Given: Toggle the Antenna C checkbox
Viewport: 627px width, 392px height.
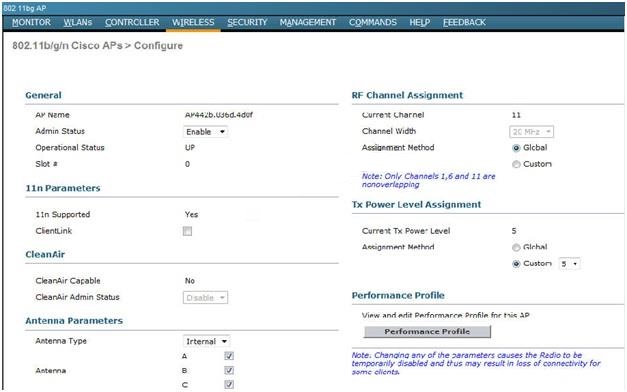Looking at the screenshot, I should (229, 384).
